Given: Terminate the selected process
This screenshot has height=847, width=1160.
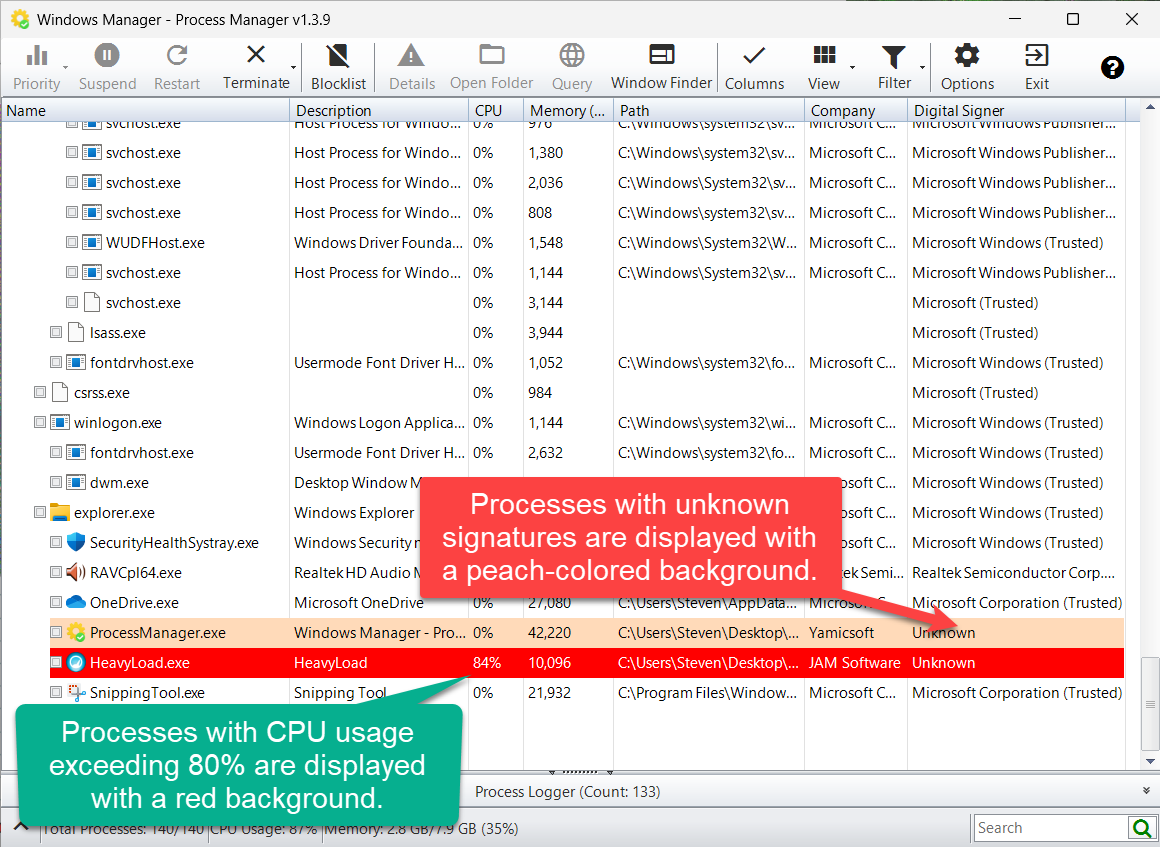Looking at the screenshot, I should tap(256, 67).
